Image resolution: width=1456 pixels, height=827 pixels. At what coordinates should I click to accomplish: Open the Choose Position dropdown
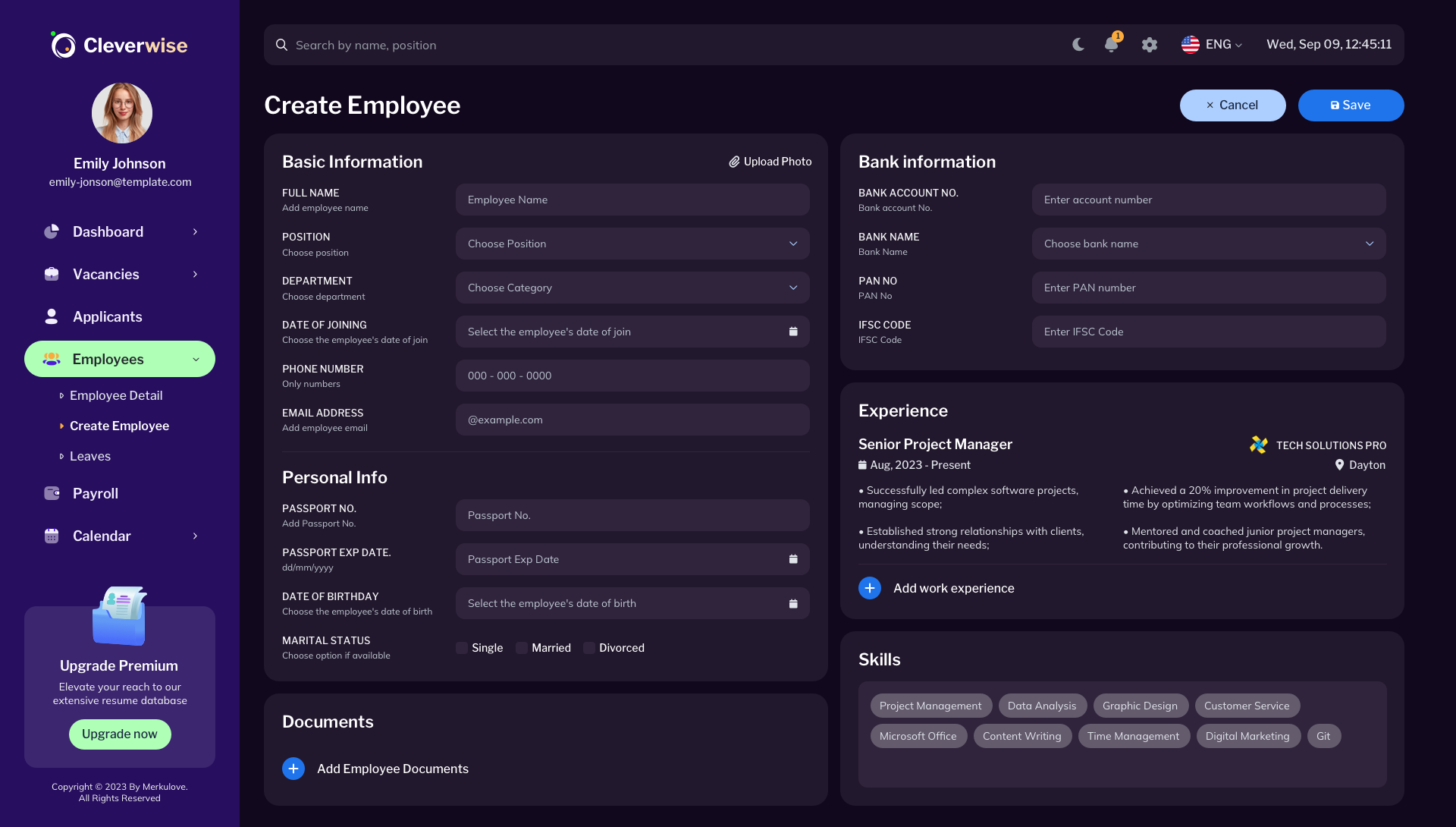(632, 244)
